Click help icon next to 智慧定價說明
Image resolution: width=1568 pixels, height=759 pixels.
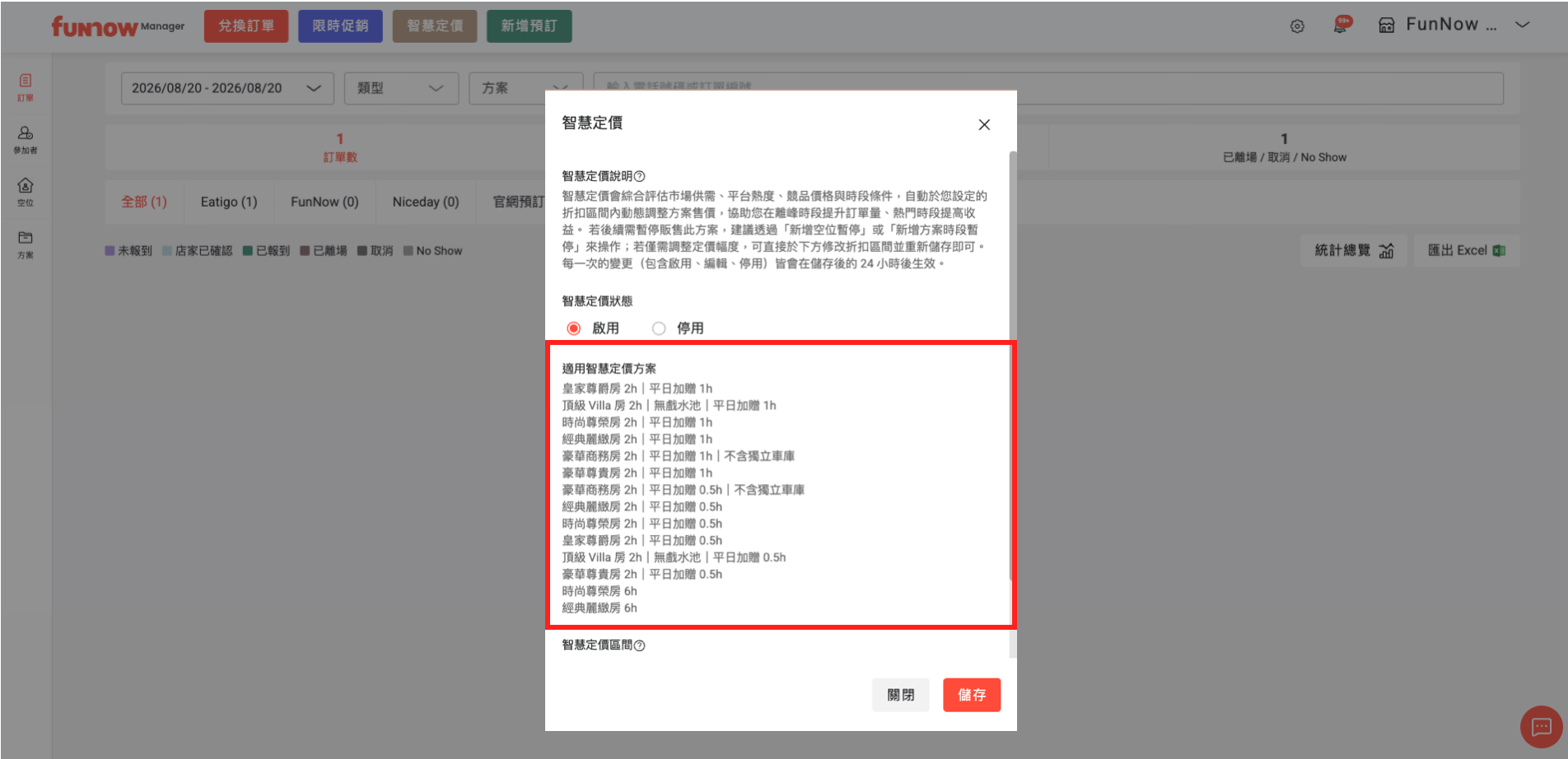click(x=640, y=176)
